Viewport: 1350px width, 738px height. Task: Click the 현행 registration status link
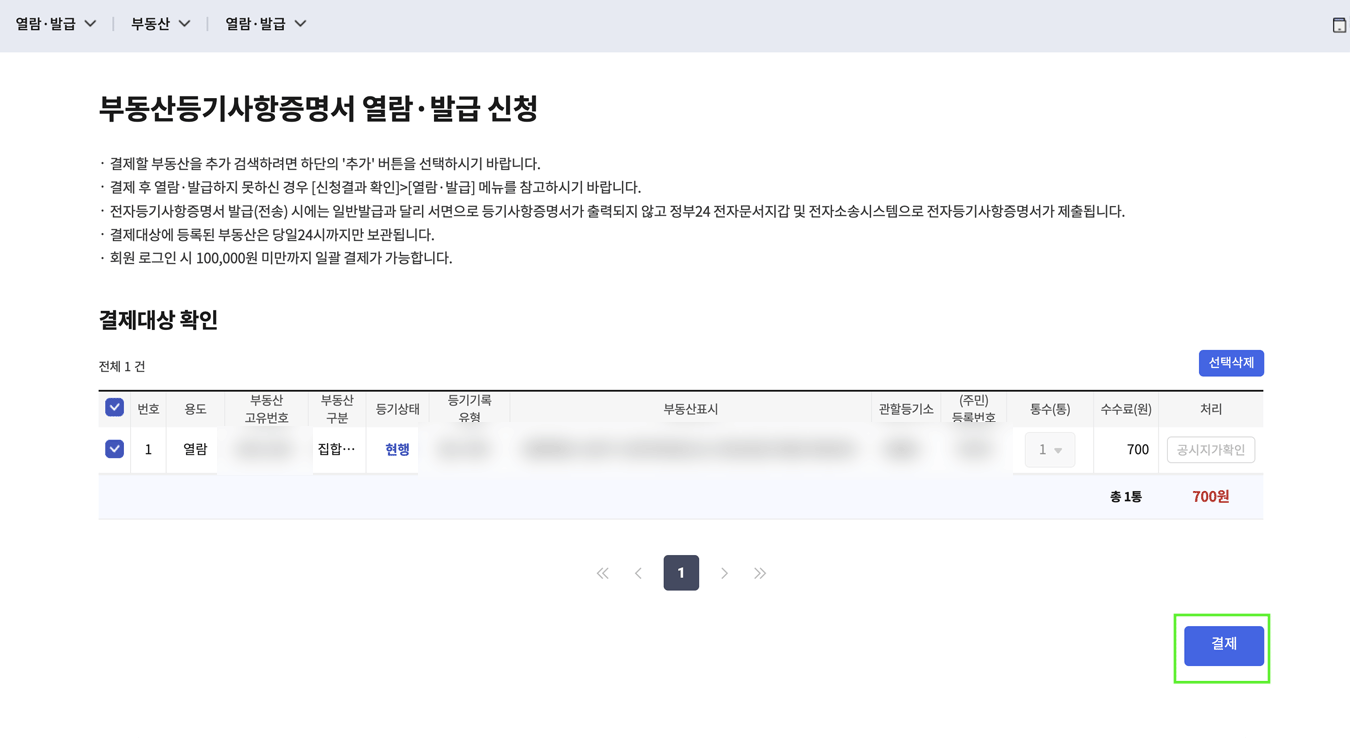click(396, 449)
